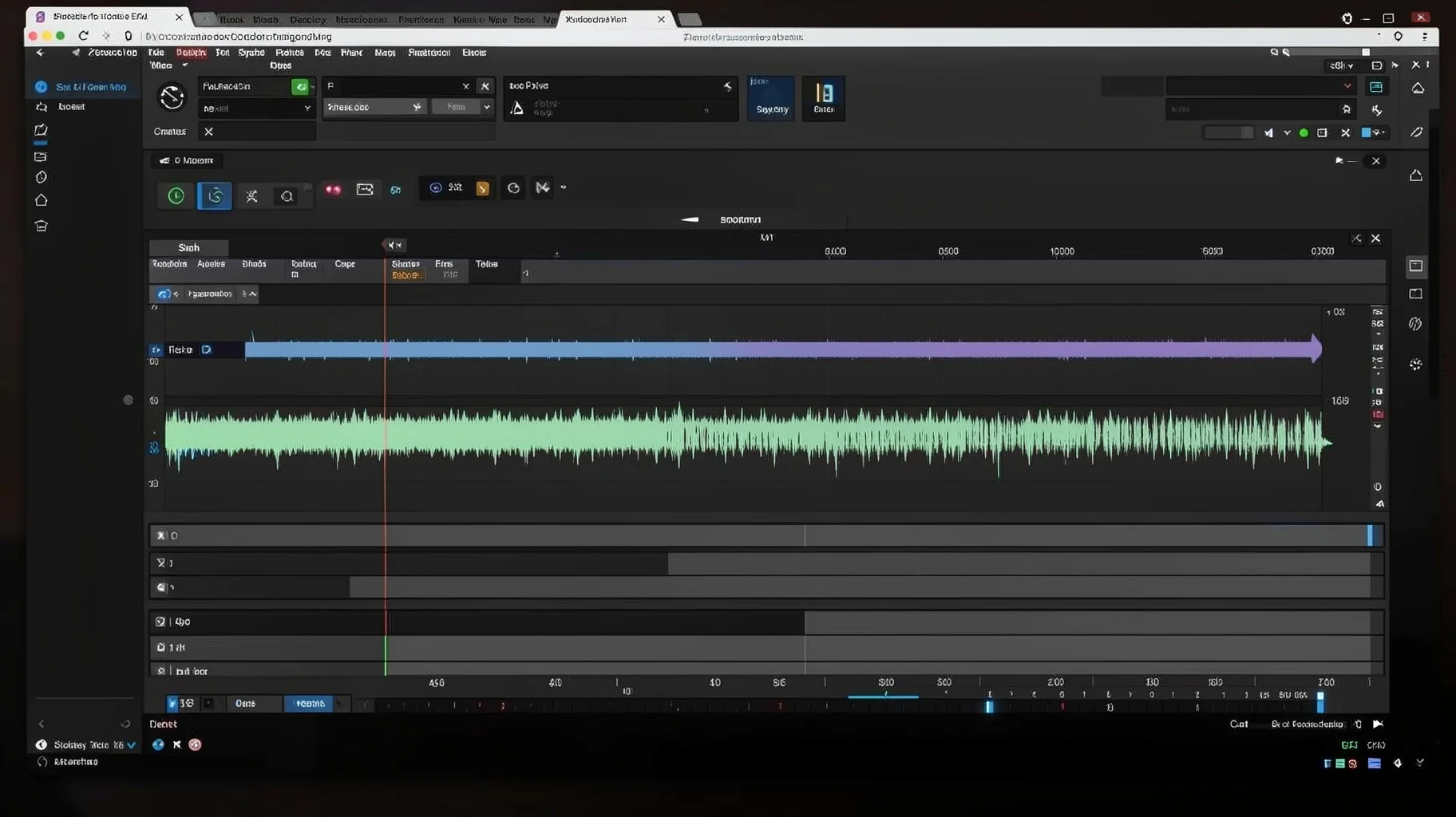Click the pink circle icon in the bottom left
1456x817 pixels.
(x=195, y=744)
